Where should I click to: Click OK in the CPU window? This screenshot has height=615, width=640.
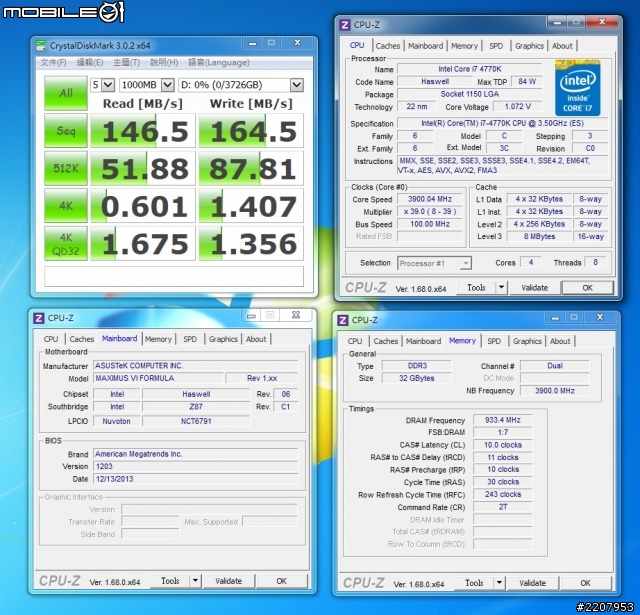click(x=587, y=288)
